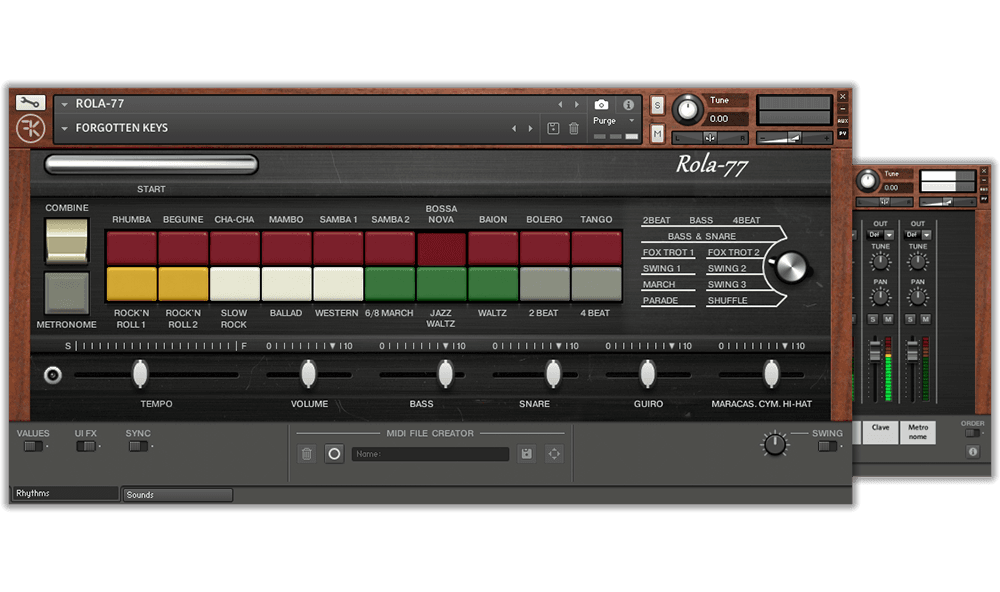
Task: Open the FORGOTTEN KEYS snapshot dropdown arrow
Action: (x=64, y=128)
